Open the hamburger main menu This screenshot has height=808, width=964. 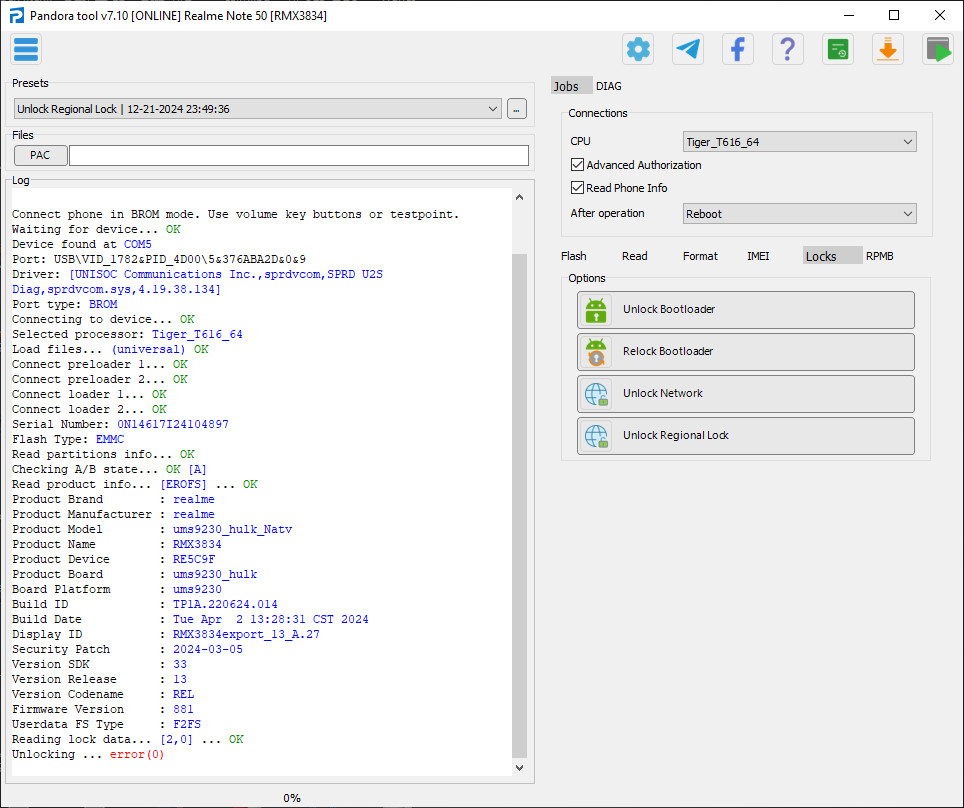pos(26,49)
